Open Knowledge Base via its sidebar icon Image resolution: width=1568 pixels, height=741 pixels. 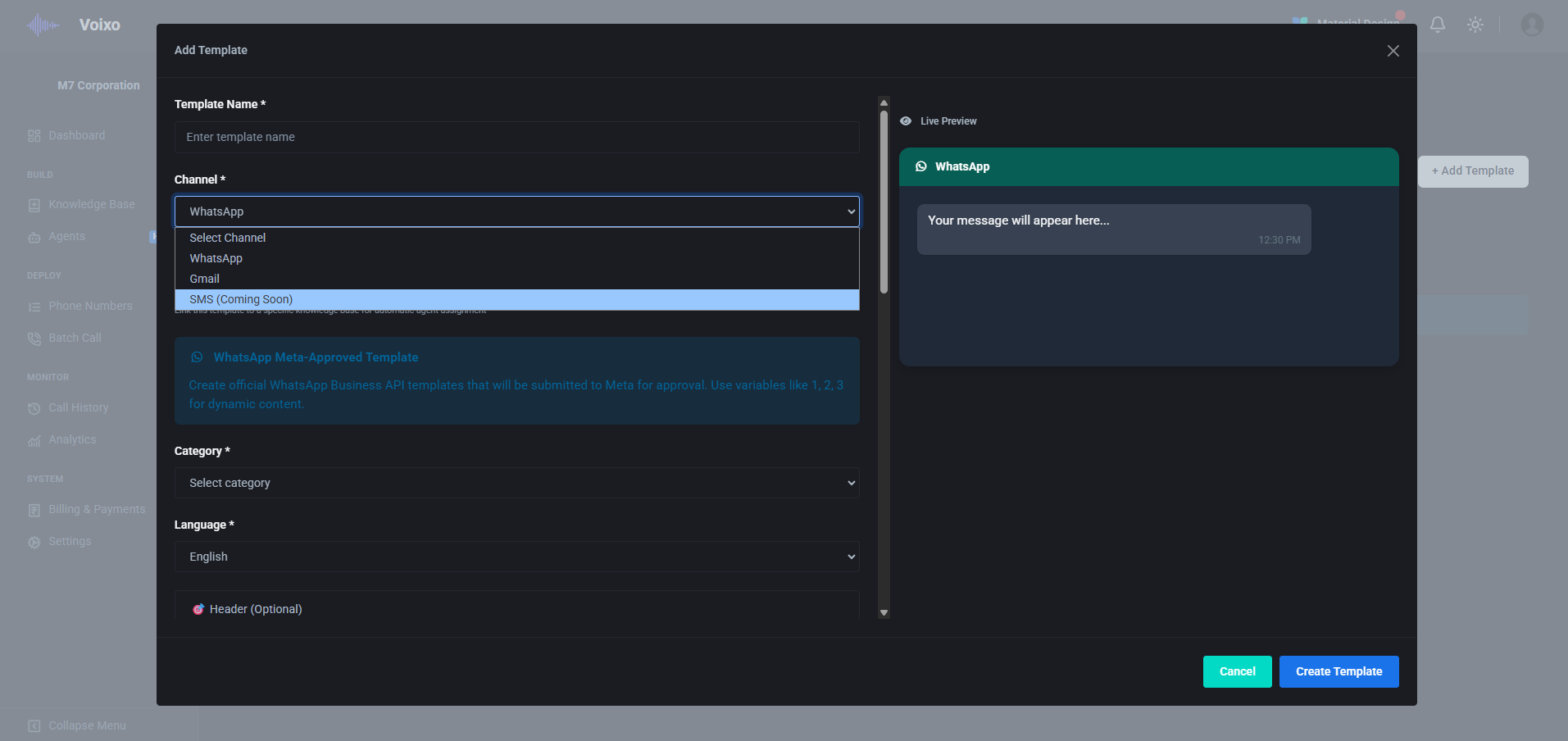point(34,204)
